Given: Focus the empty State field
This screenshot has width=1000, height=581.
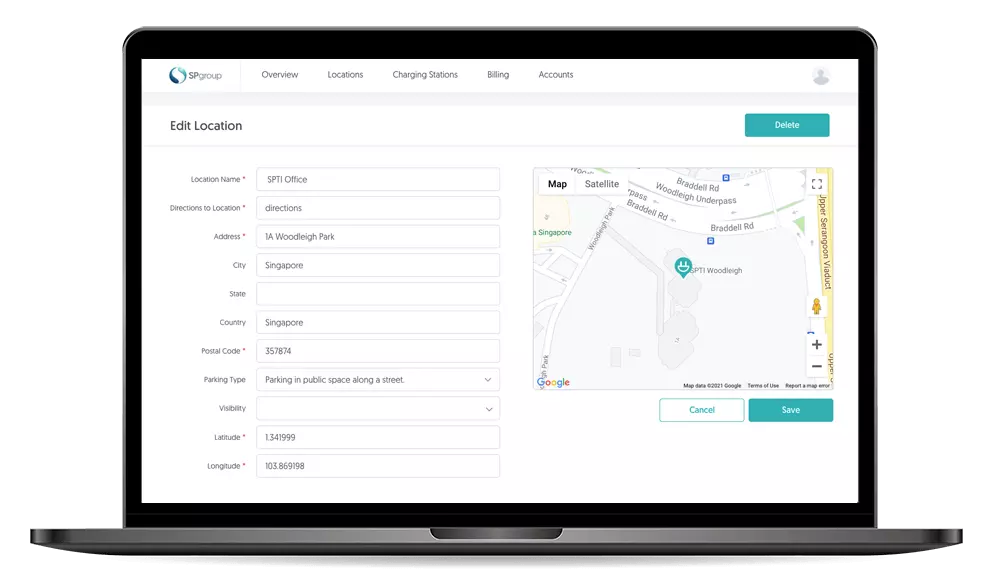Looking at the screenshot, I should pos(378,294).
